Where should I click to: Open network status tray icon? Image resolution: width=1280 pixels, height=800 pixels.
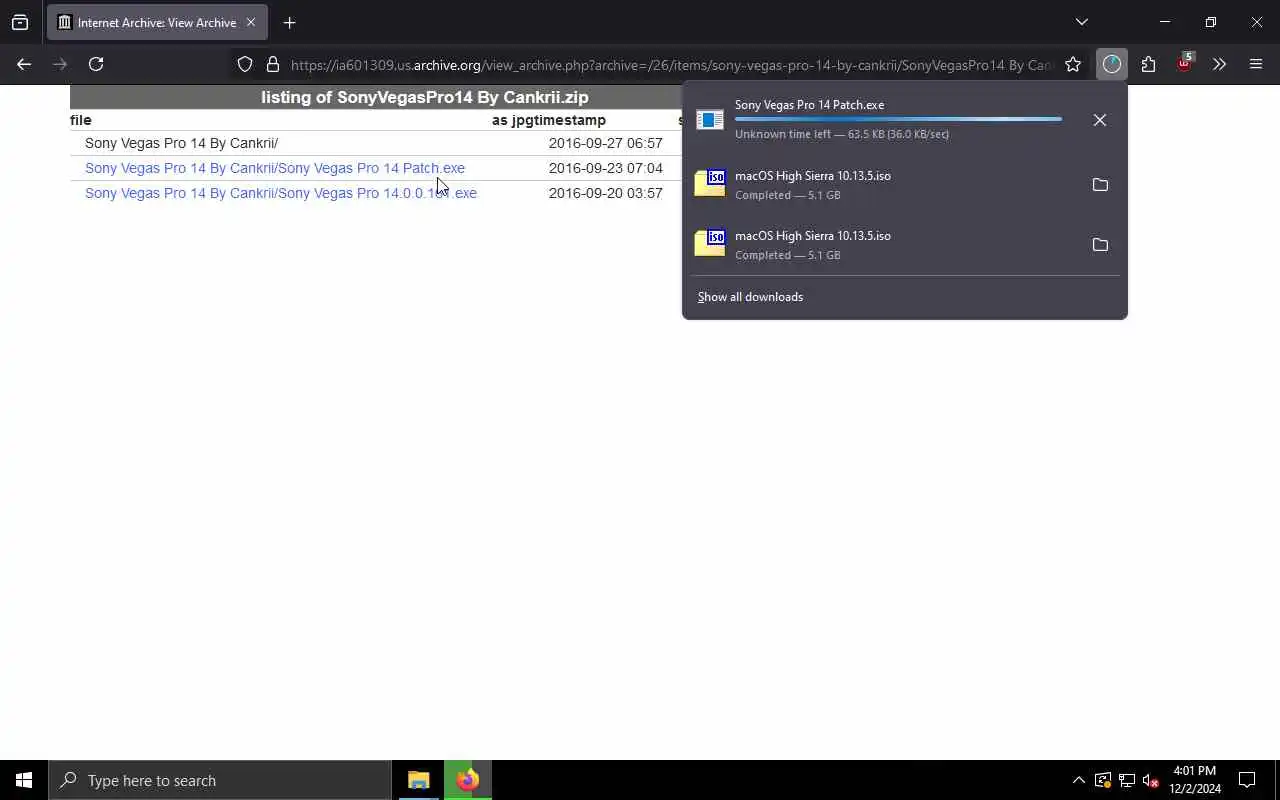[1126, 780]
